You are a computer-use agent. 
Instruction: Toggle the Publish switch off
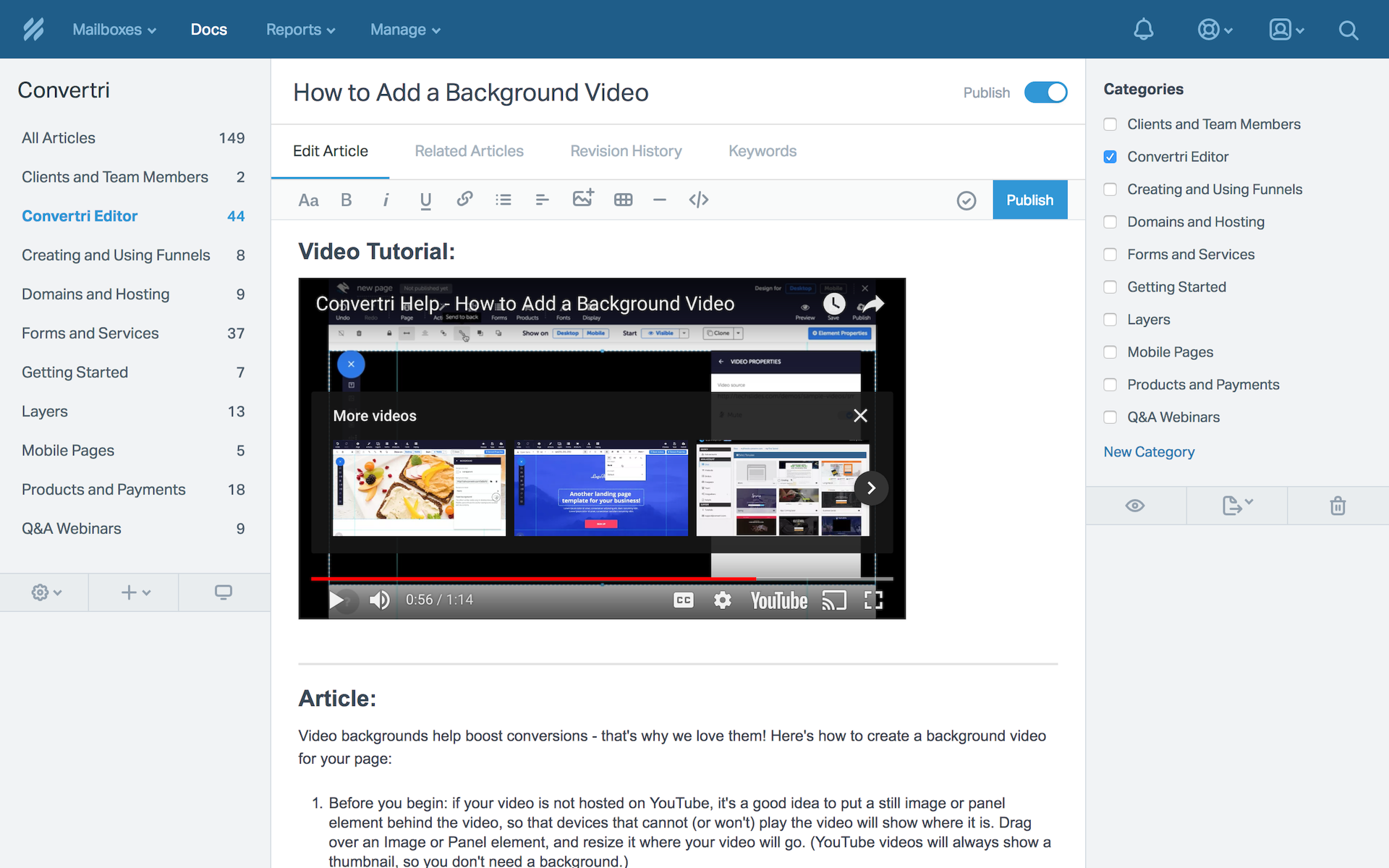pos(1045,93)
